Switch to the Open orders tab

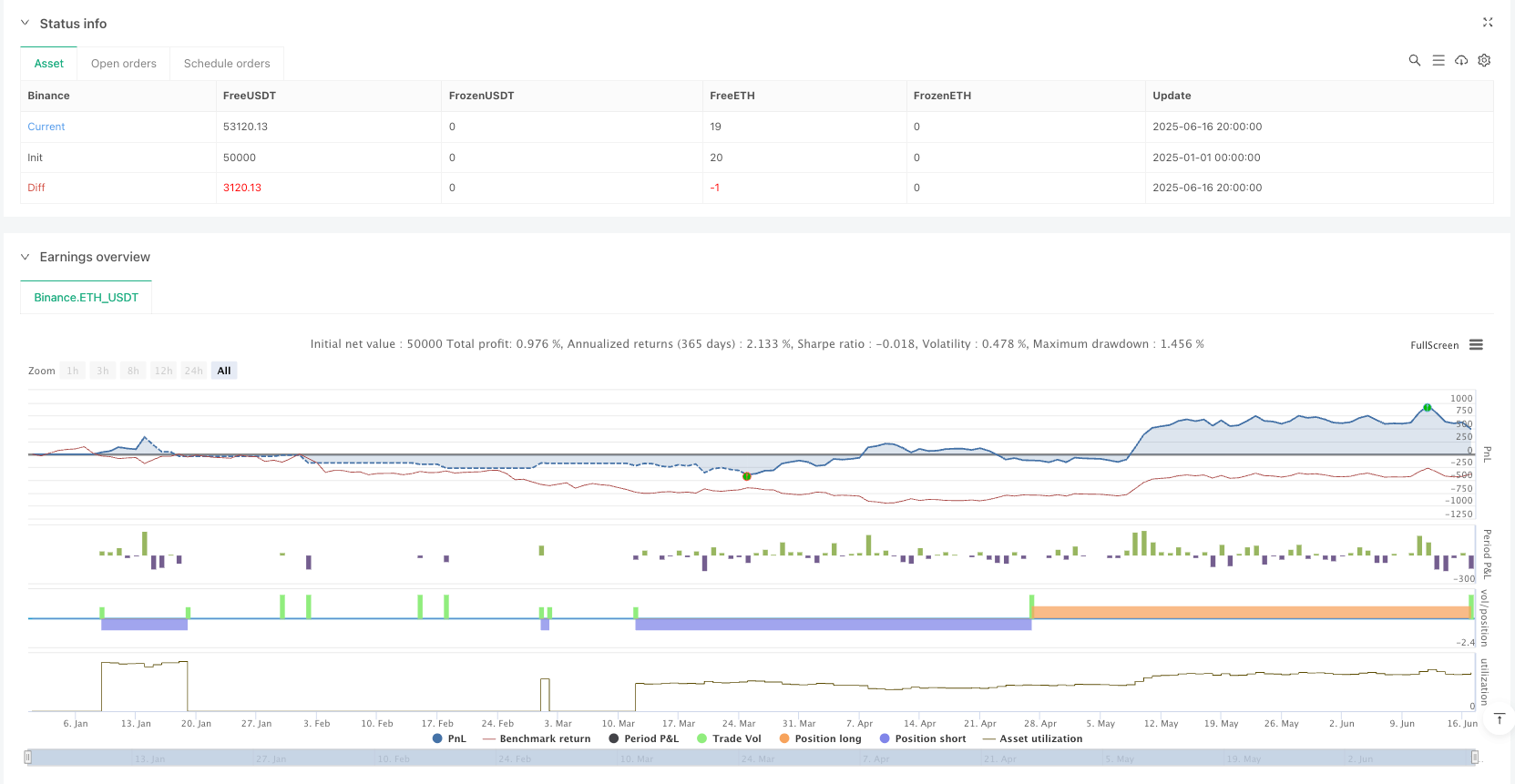[124, 64]
